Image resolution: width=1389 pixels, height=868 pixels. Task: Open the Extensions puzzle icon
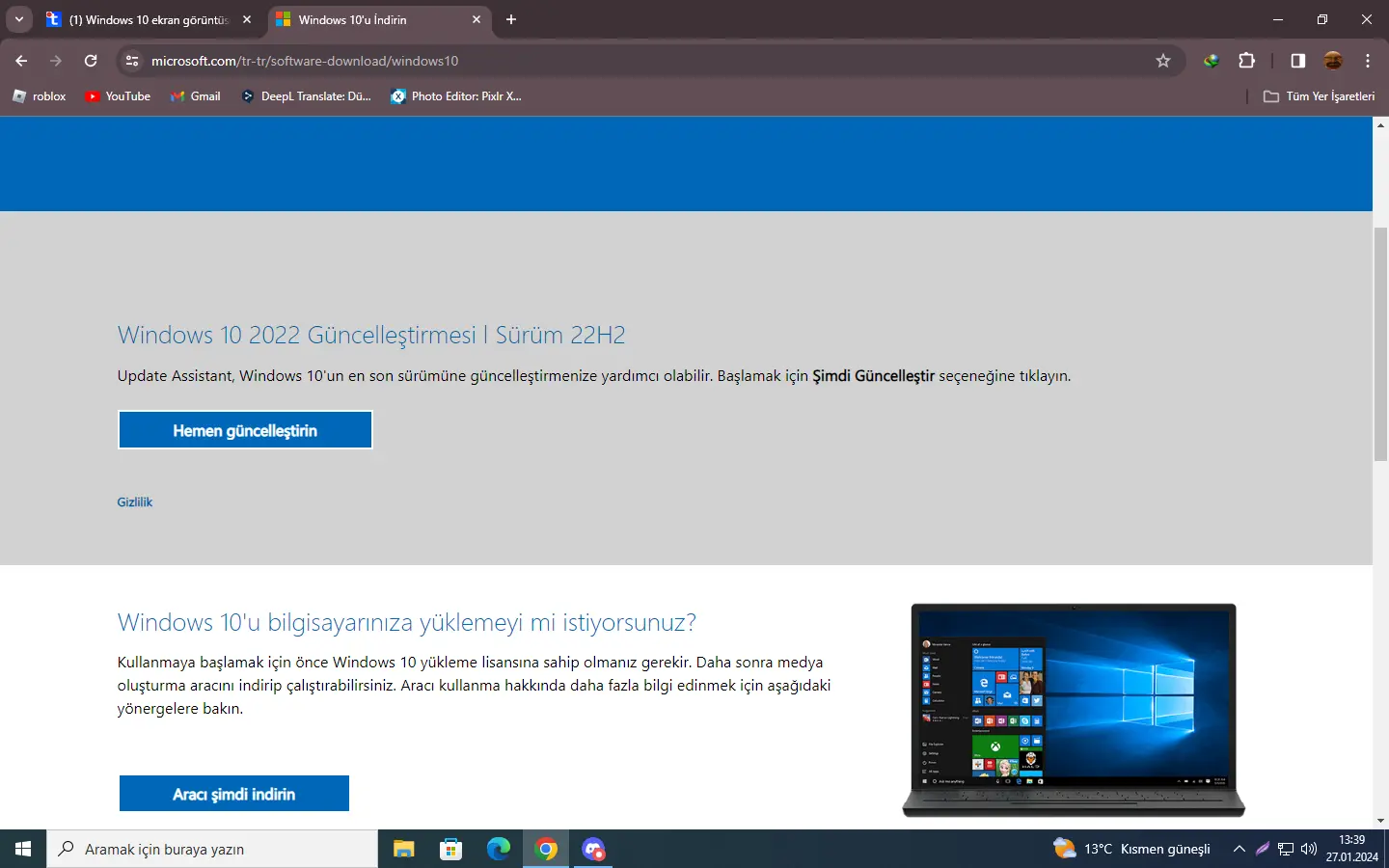(1247, 61)
